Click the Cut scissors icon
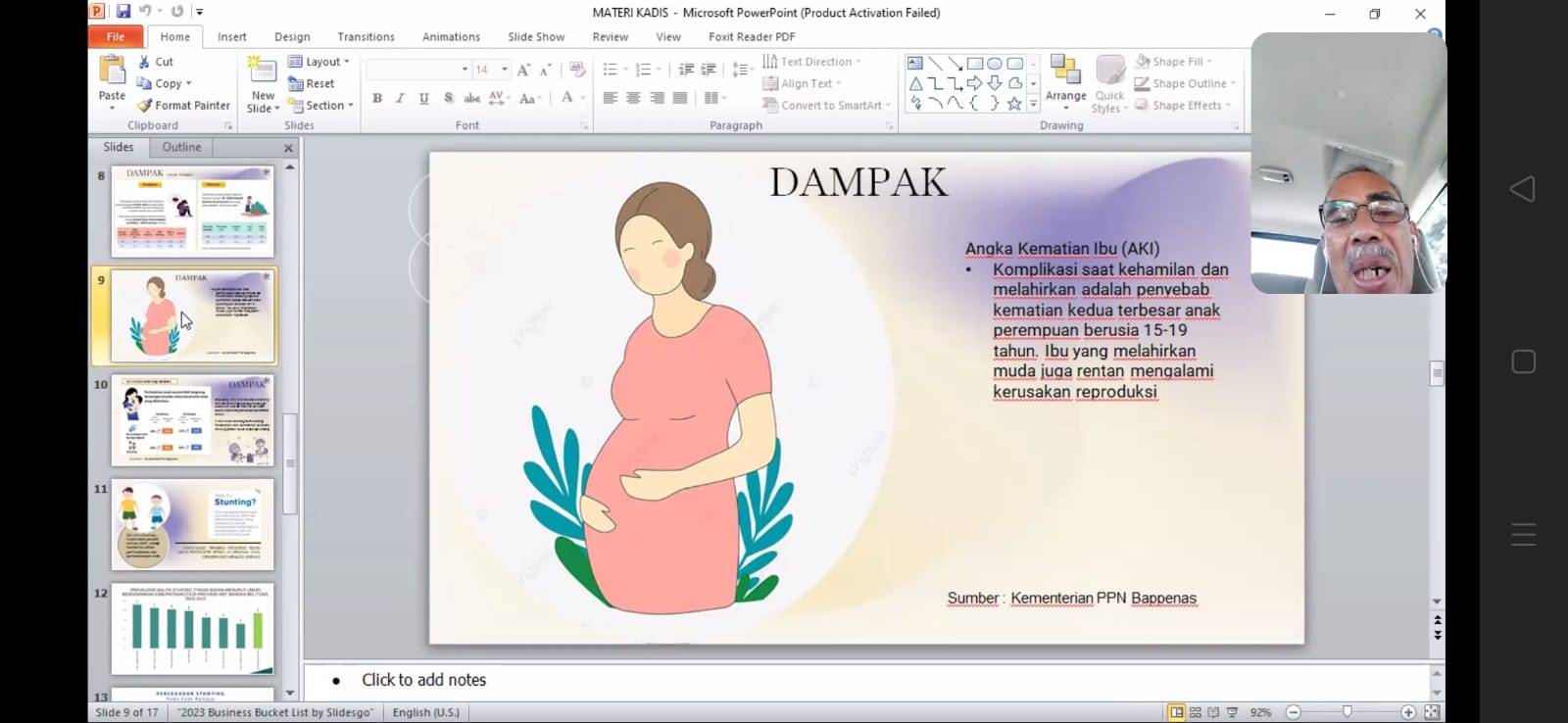The width and height of the screenshot is (1568, 723). coord(144,62)
